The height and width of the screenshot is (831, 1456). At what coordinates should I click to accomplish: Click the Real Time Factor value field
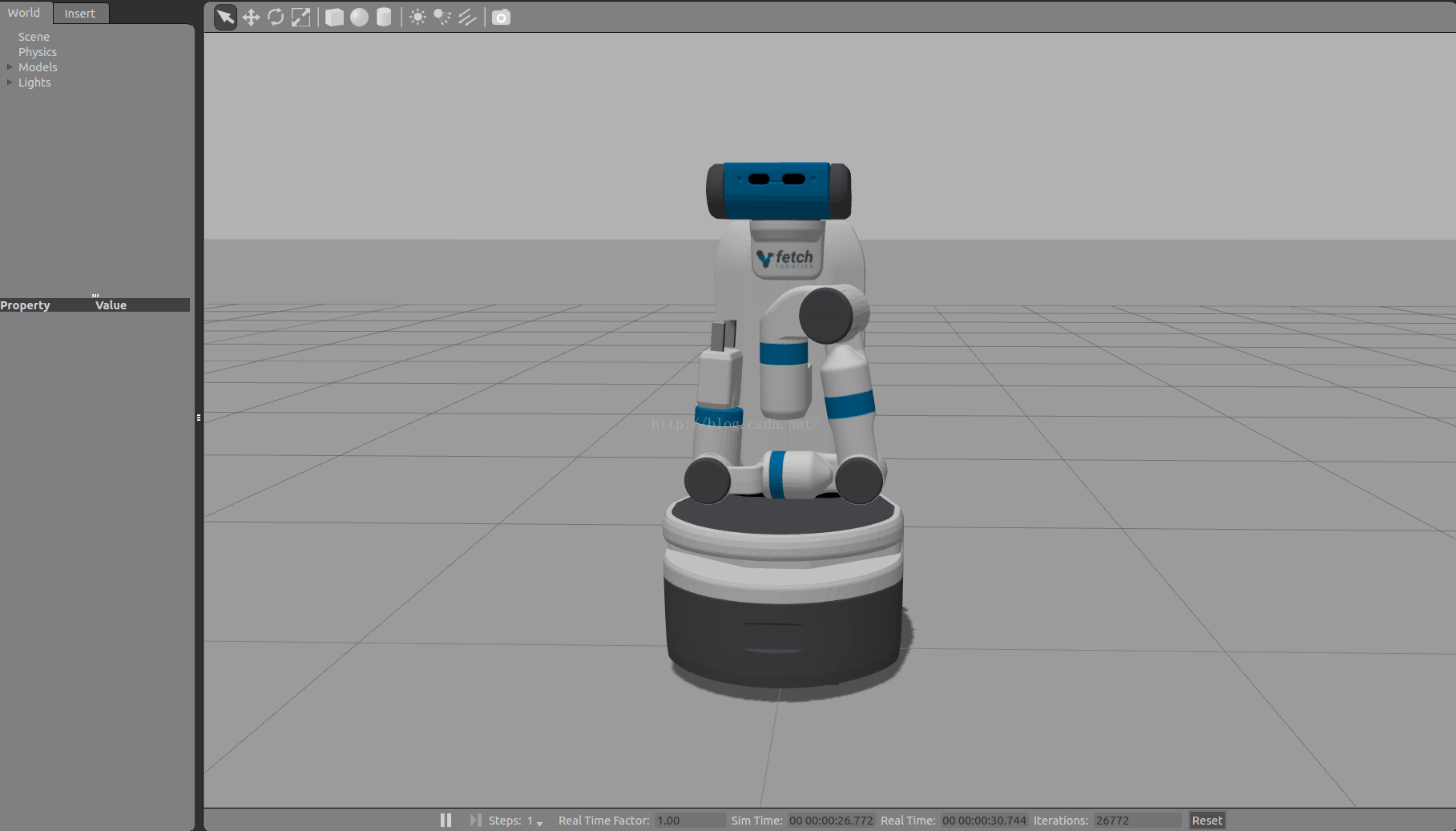click(690, 821)
